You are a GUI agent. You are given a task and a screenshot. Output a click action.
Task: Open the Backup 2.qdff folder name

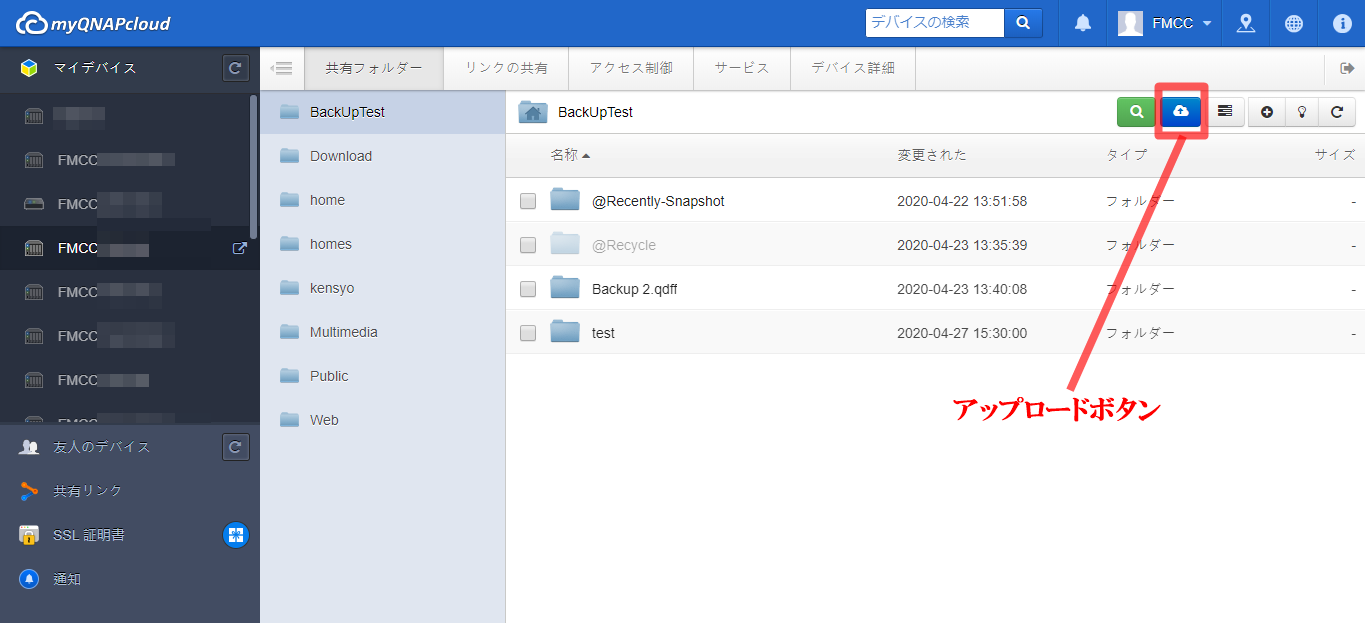coord(635,289)
